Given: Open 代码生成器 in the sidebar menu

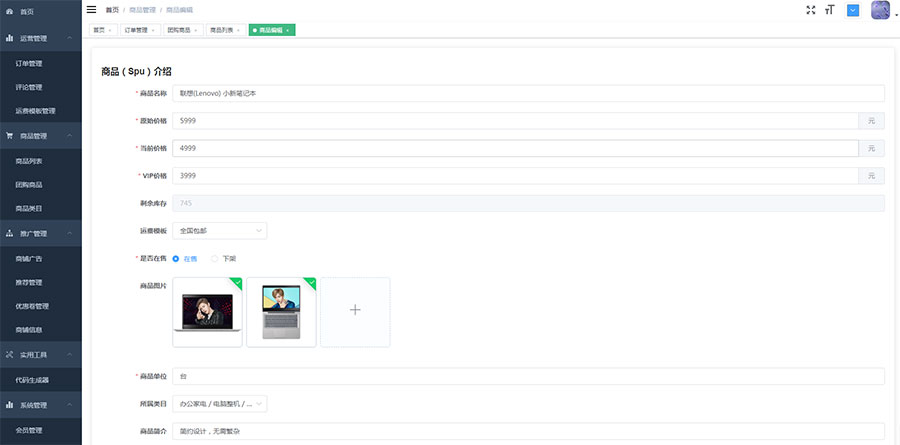Looking at the screenshot, I should pos(41,380).
